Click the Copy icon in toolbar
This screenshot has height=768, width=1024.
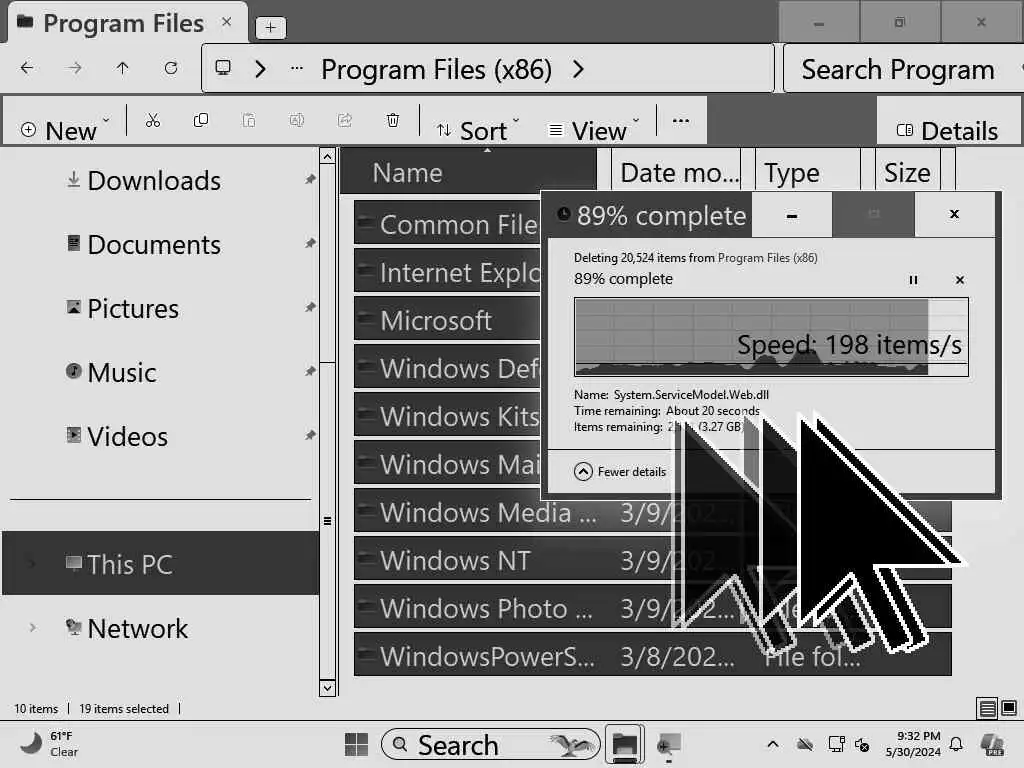point(200,120)
